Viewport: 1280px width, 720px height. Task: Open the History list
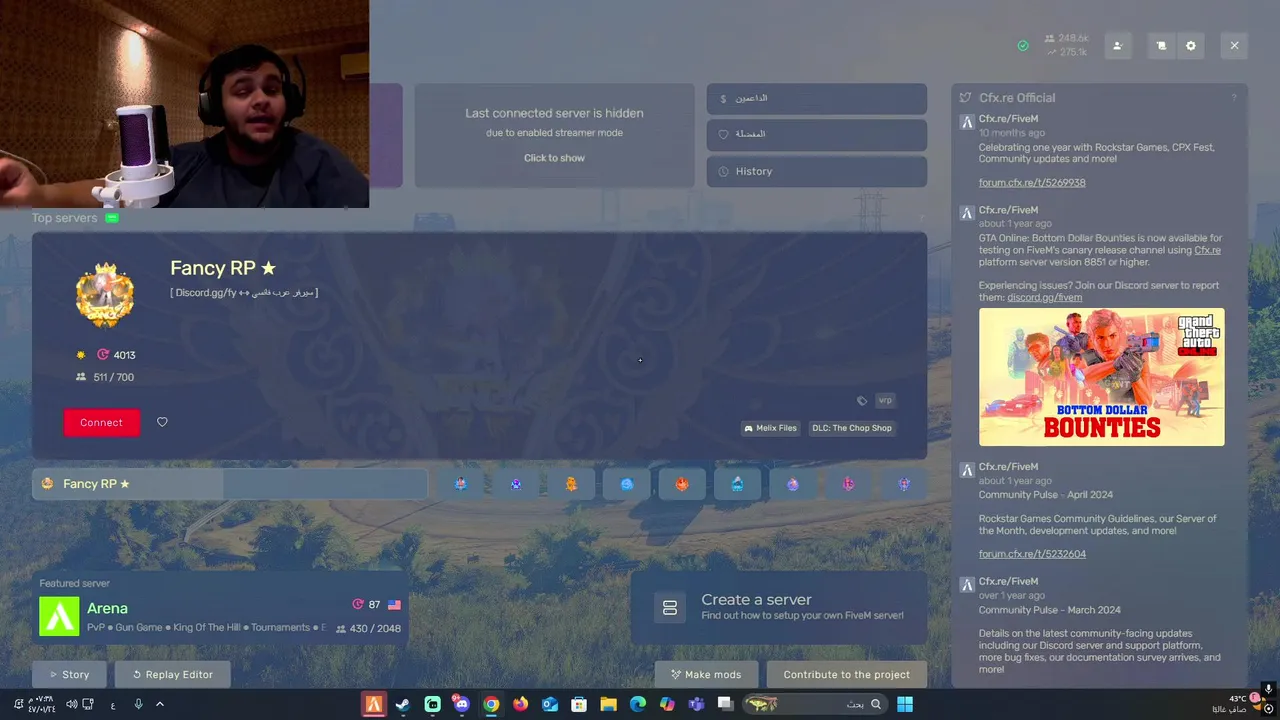coord(817,171)
